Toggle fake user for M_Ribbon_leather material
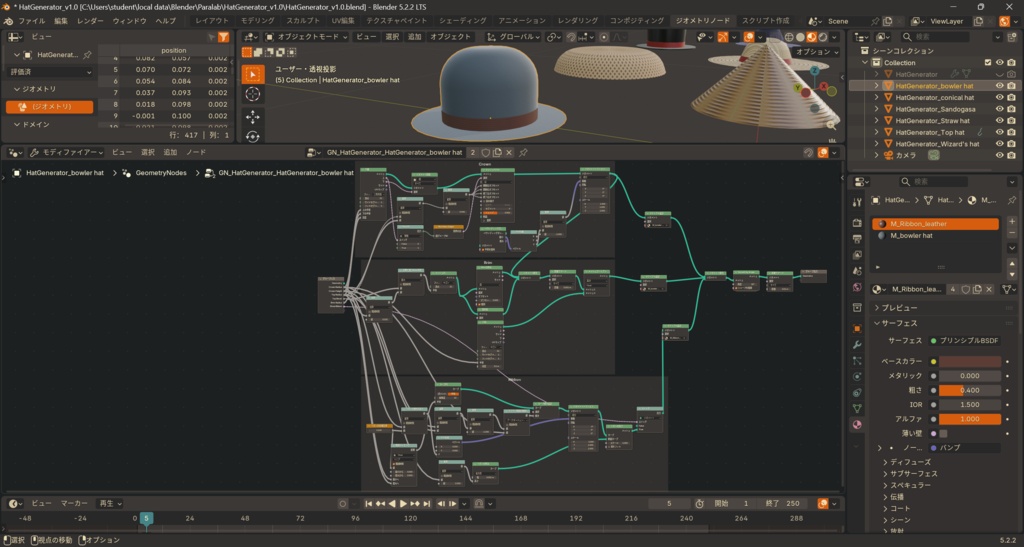Image resolution: width=1024 pixels, height=547 pixels. [x=965, y=289]
